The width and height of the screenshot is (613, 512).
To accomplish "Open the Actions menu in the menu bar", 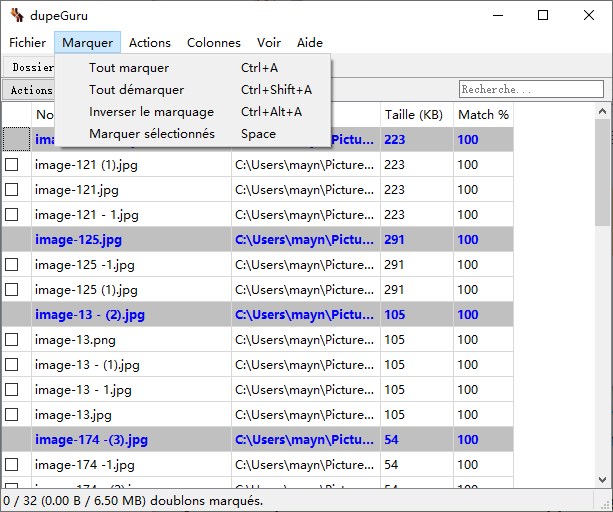I will tap(150, 43).
